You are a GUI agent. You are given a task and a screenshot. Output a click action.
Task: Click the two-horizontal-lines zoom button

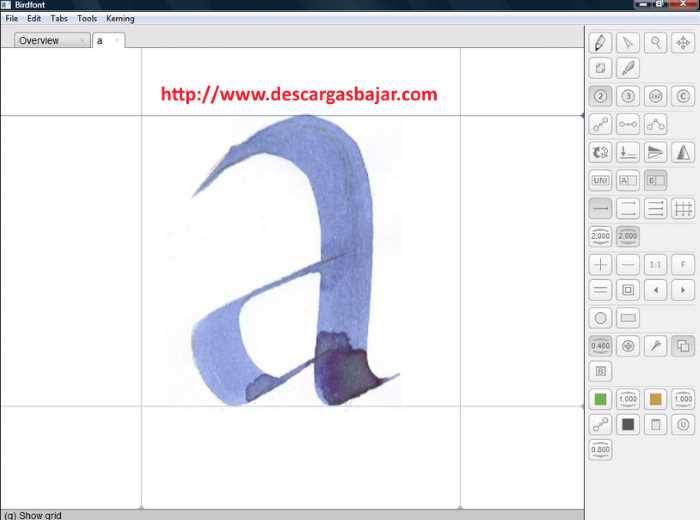[600, 290]
